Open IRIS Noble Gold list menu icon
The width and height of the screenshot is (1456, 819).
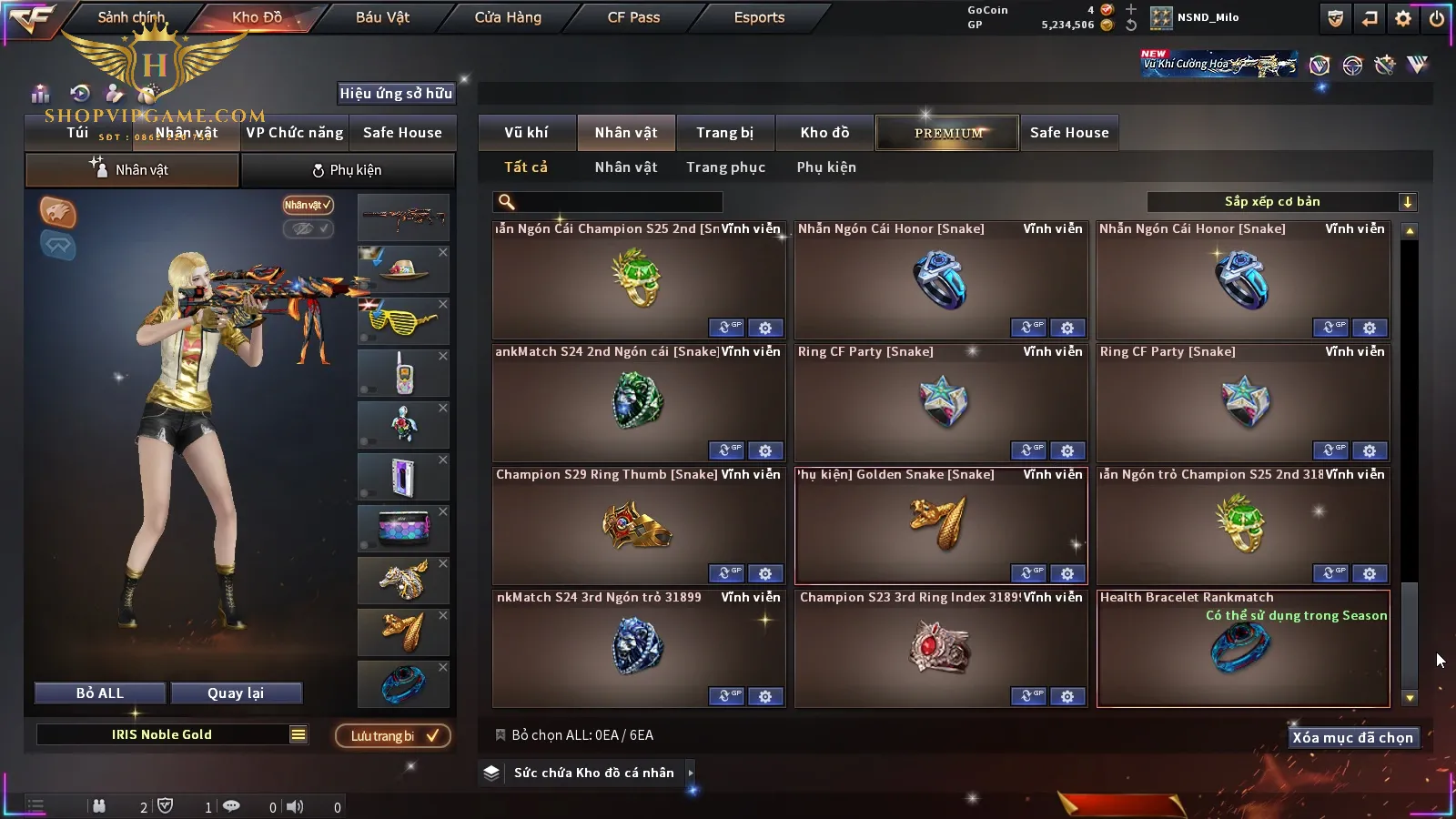(298, 734)
